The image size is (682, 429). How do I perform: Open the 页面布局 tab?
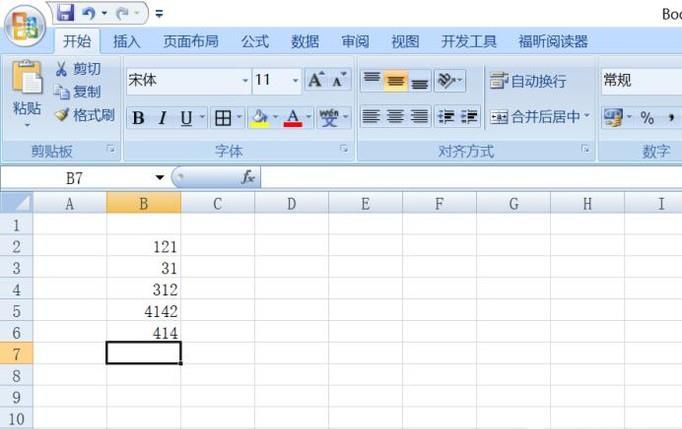click(x=191, y=41)
